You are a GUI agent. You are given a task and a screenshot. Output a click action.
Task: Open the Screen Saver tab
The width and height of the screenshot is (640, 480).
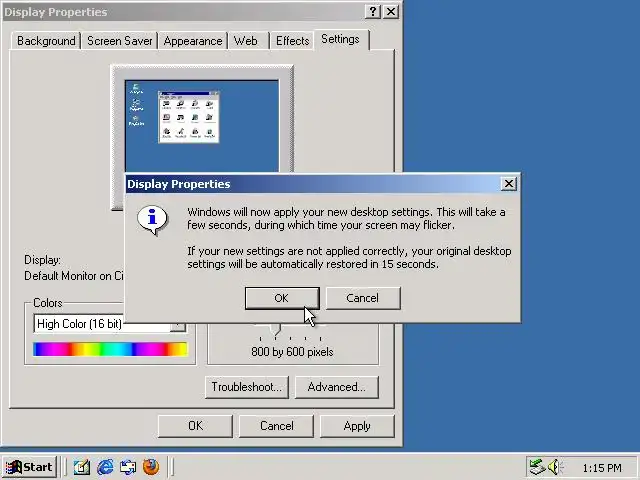tap(119, 41)
